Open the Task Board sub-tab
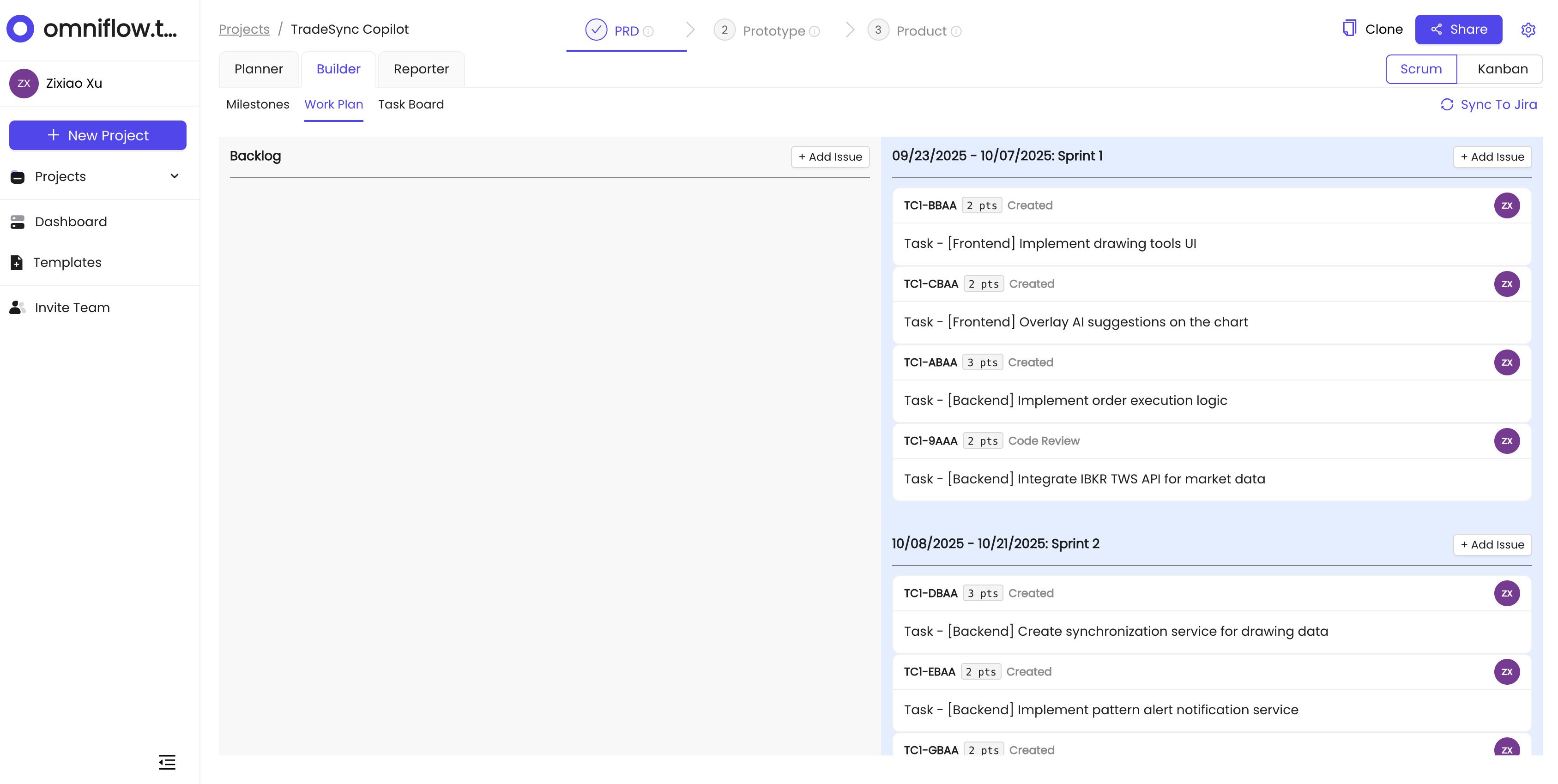1558x784 pixels. 411,104
